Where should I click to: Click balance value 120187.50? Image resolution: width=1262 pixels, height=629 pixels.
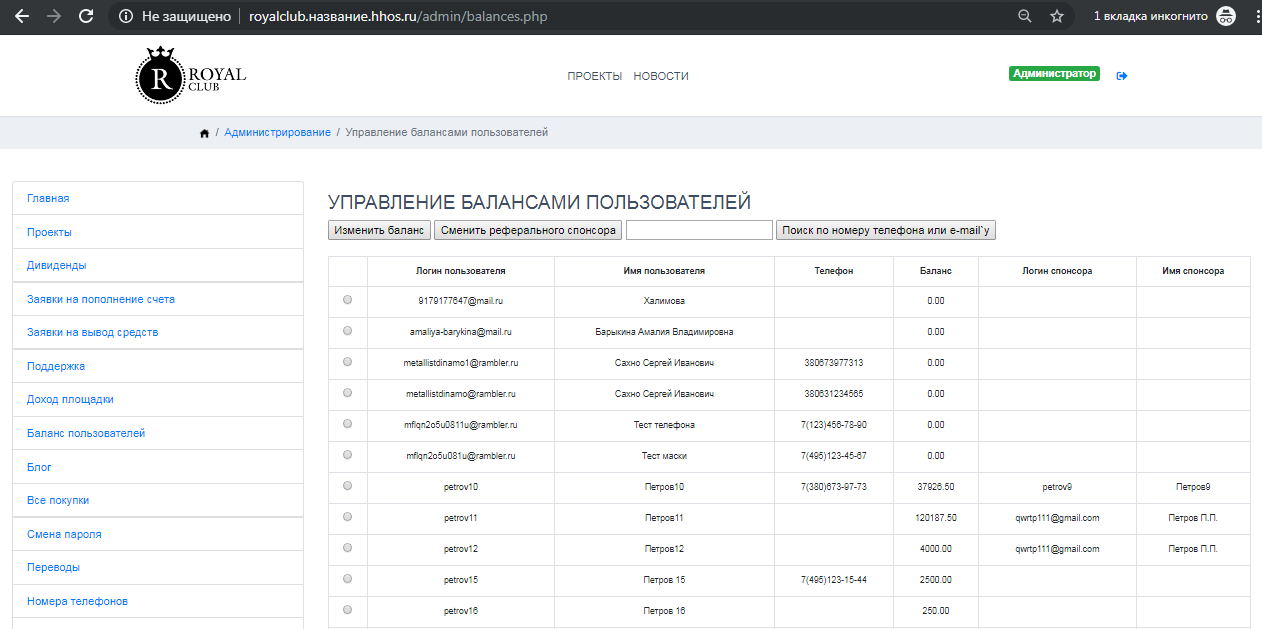tap(936, 518)
